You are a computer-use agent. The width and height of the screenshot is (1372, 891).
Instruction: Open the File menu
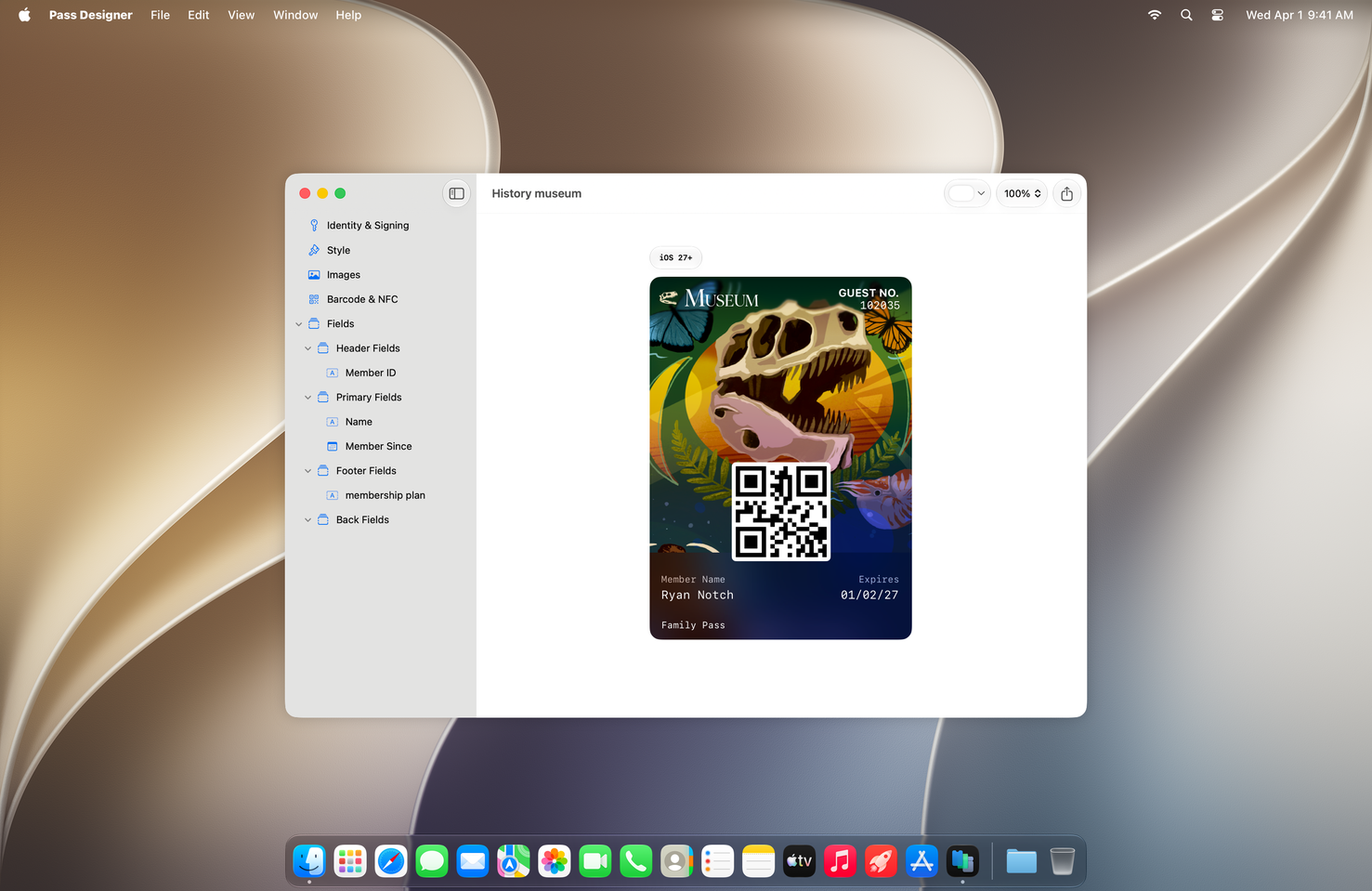click(x=161, y=15)
